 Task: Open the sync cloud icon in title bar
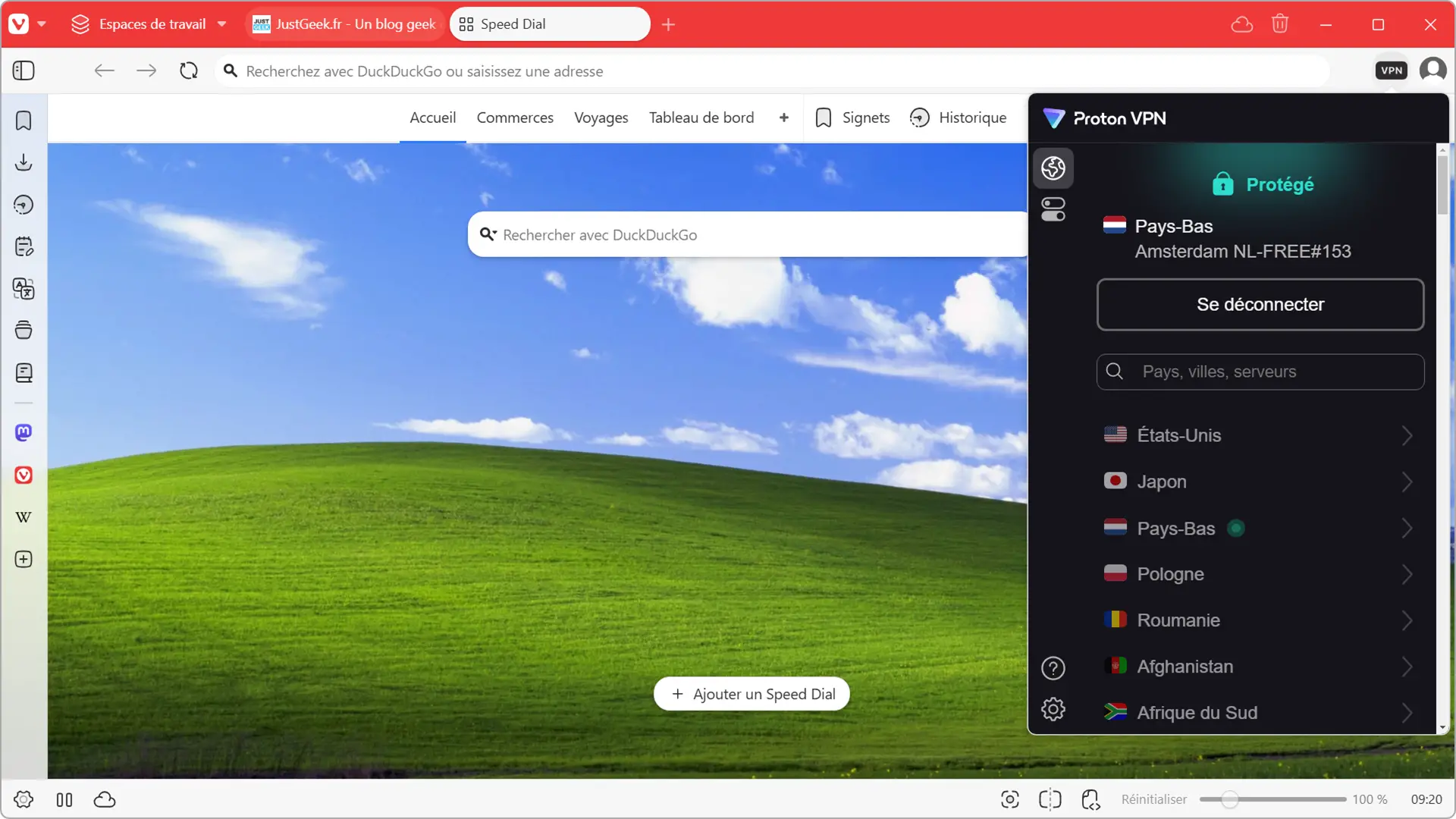pyautogui.click(x=1241, y=24)
